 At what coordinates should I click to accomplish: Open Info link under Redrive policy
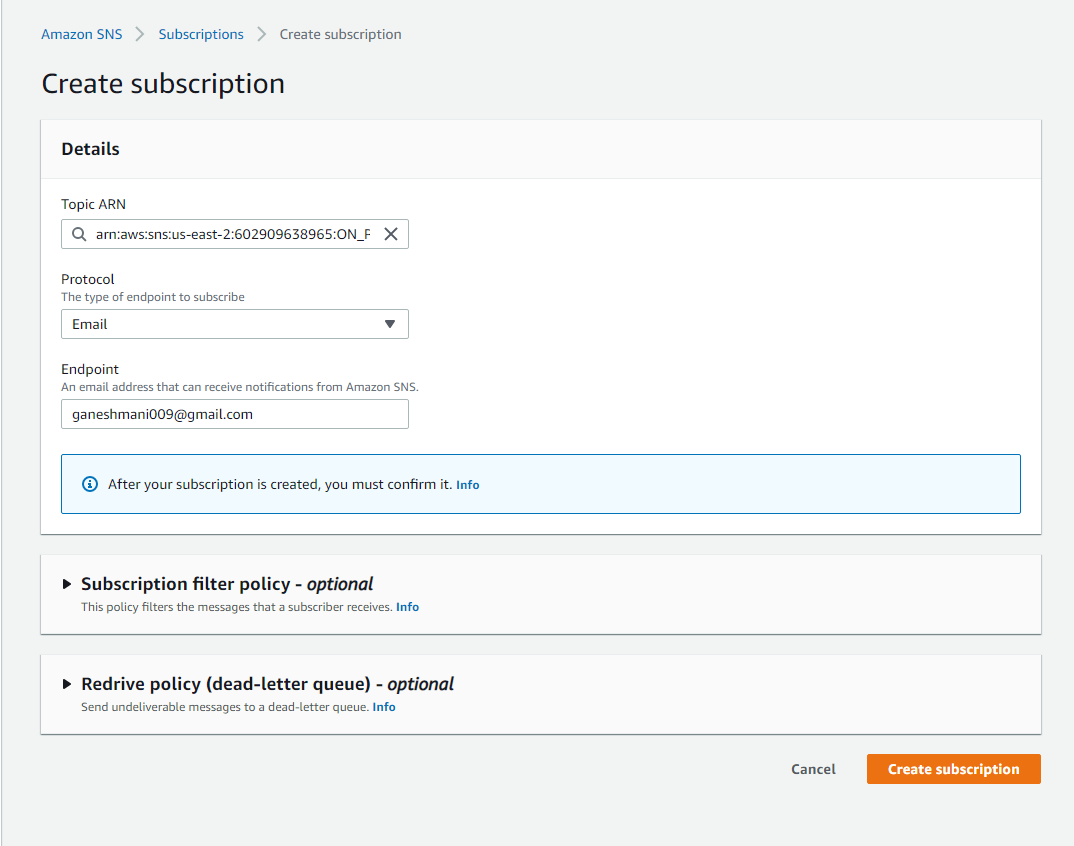[x=384, y=707]
